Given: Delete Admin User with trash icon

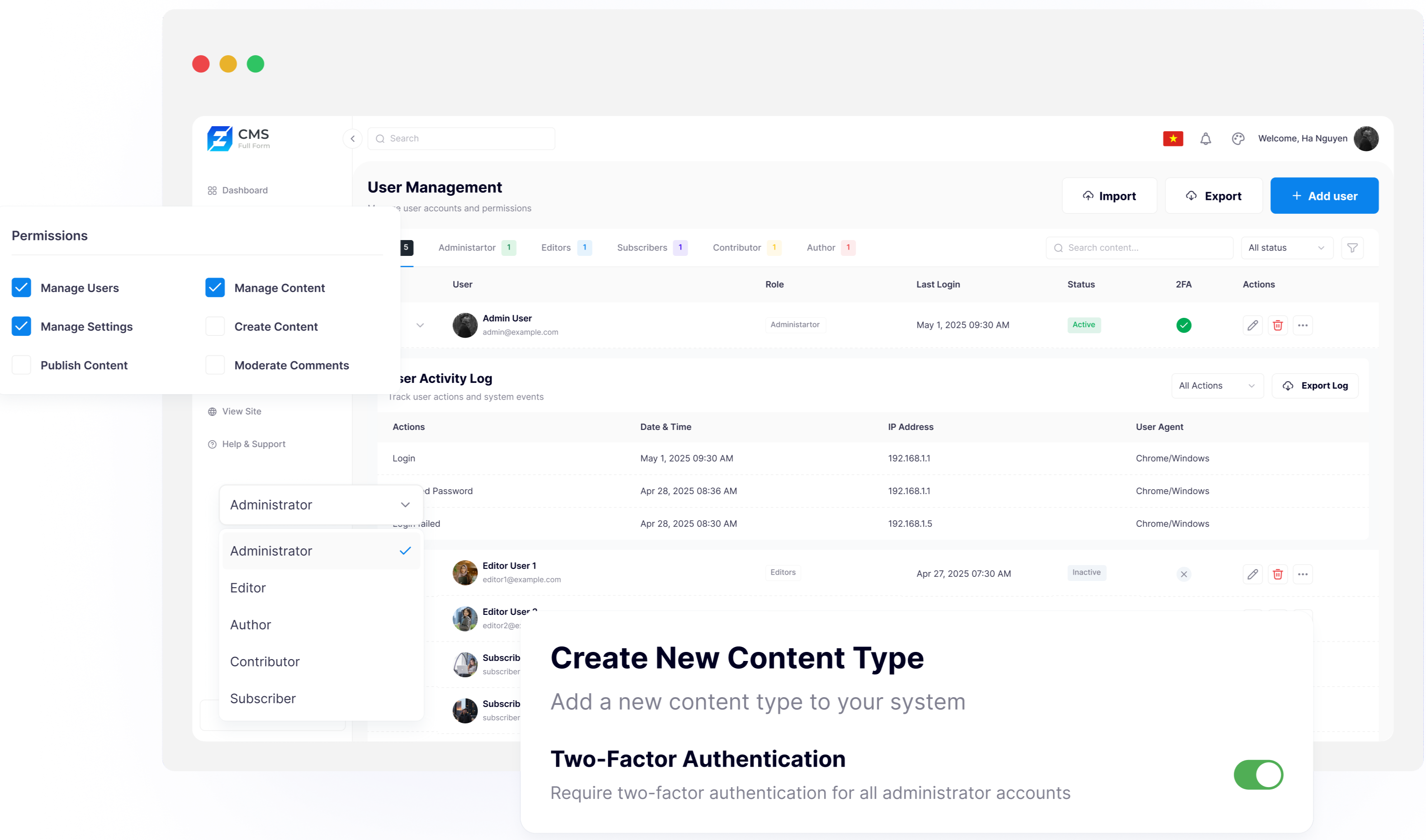Looking at the screenshot, I should [x=1278, y=326].
